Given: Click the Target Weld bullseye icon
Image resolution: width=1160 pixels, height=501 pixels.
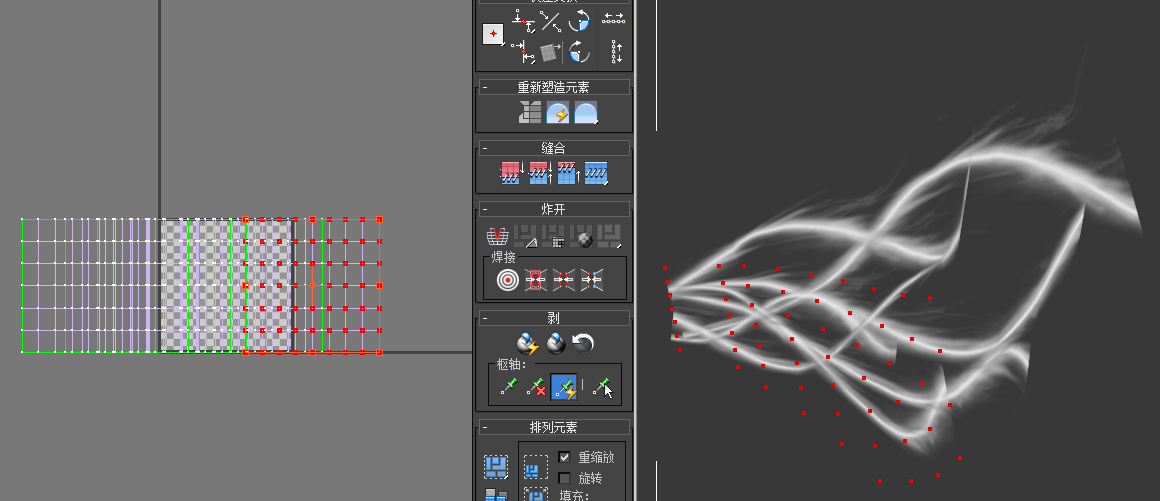Looking at the screenshot, I should 508,279.
